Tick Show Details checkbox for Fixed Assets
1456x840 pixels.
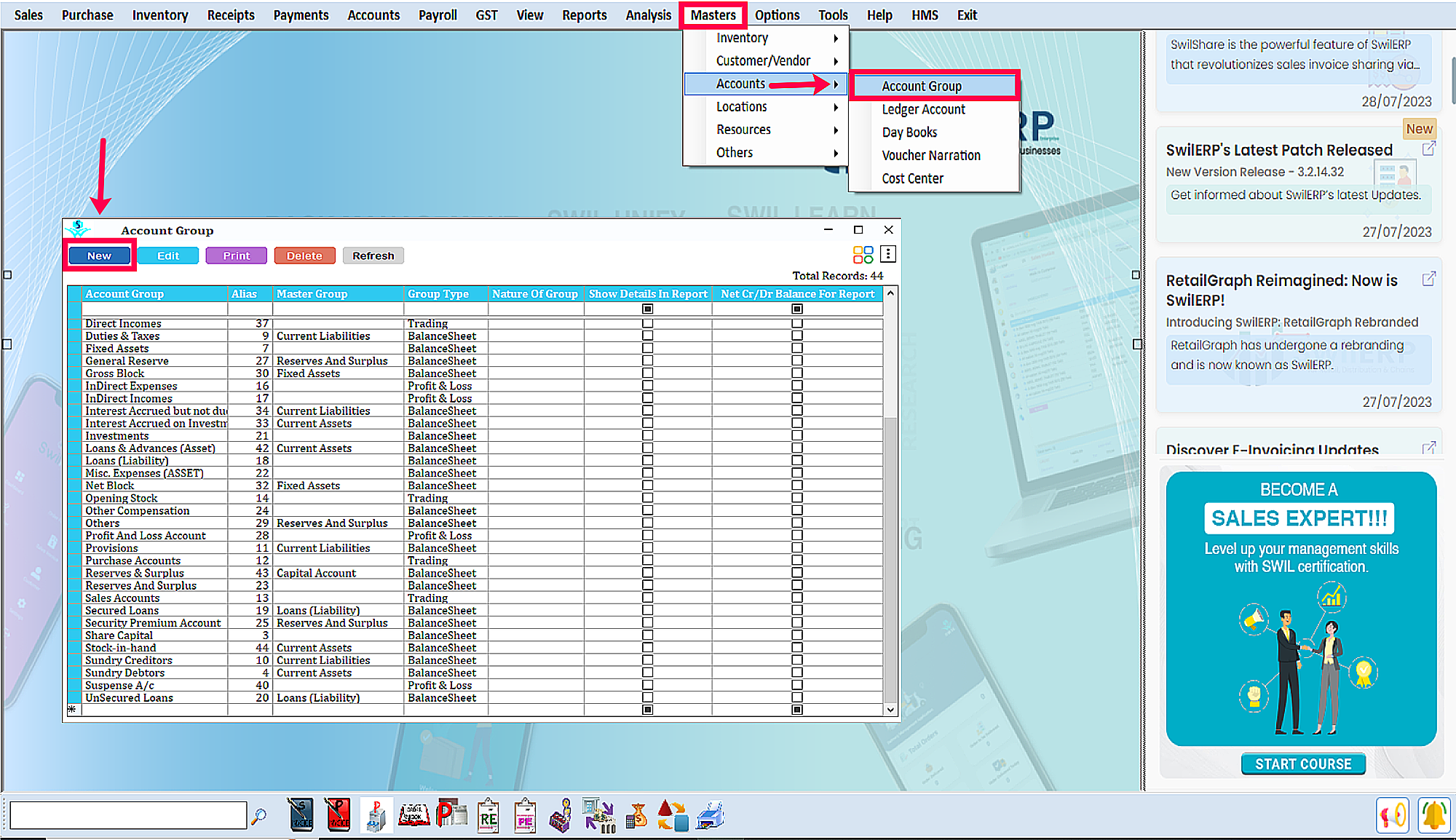(648, 348)
